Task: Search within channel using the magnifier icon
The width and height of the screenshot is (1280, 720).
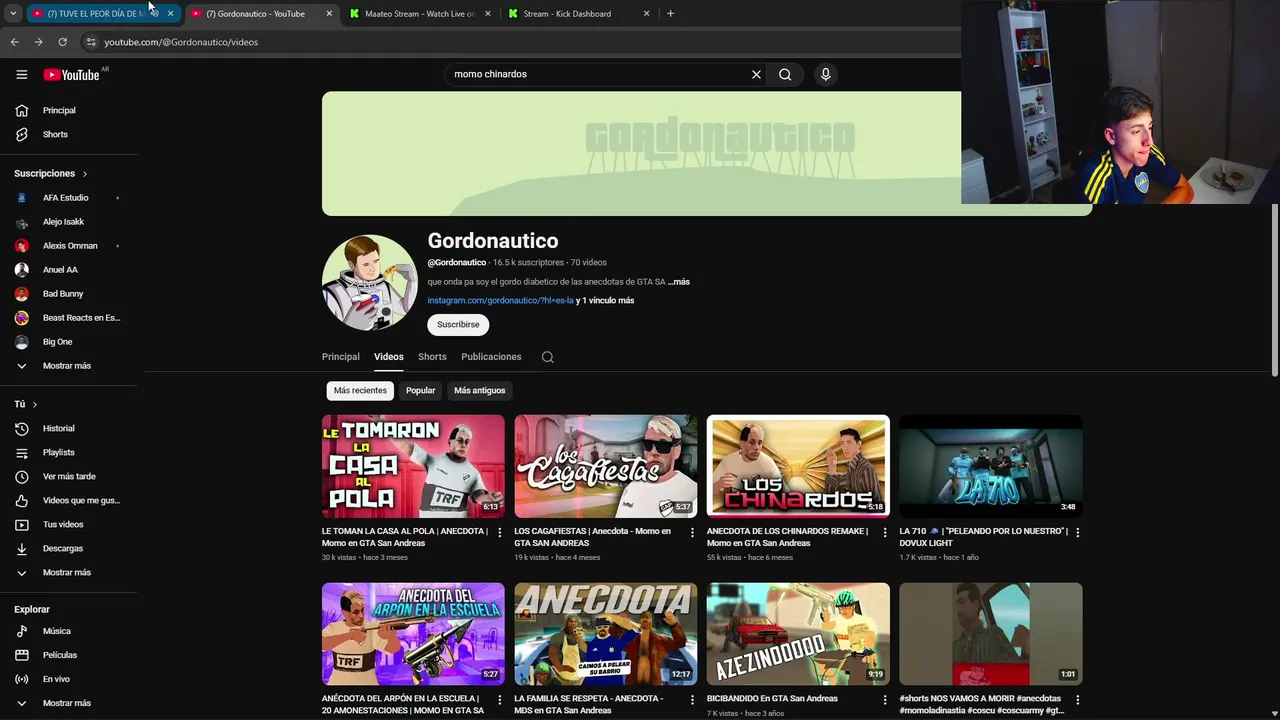Action: (547, 357)
